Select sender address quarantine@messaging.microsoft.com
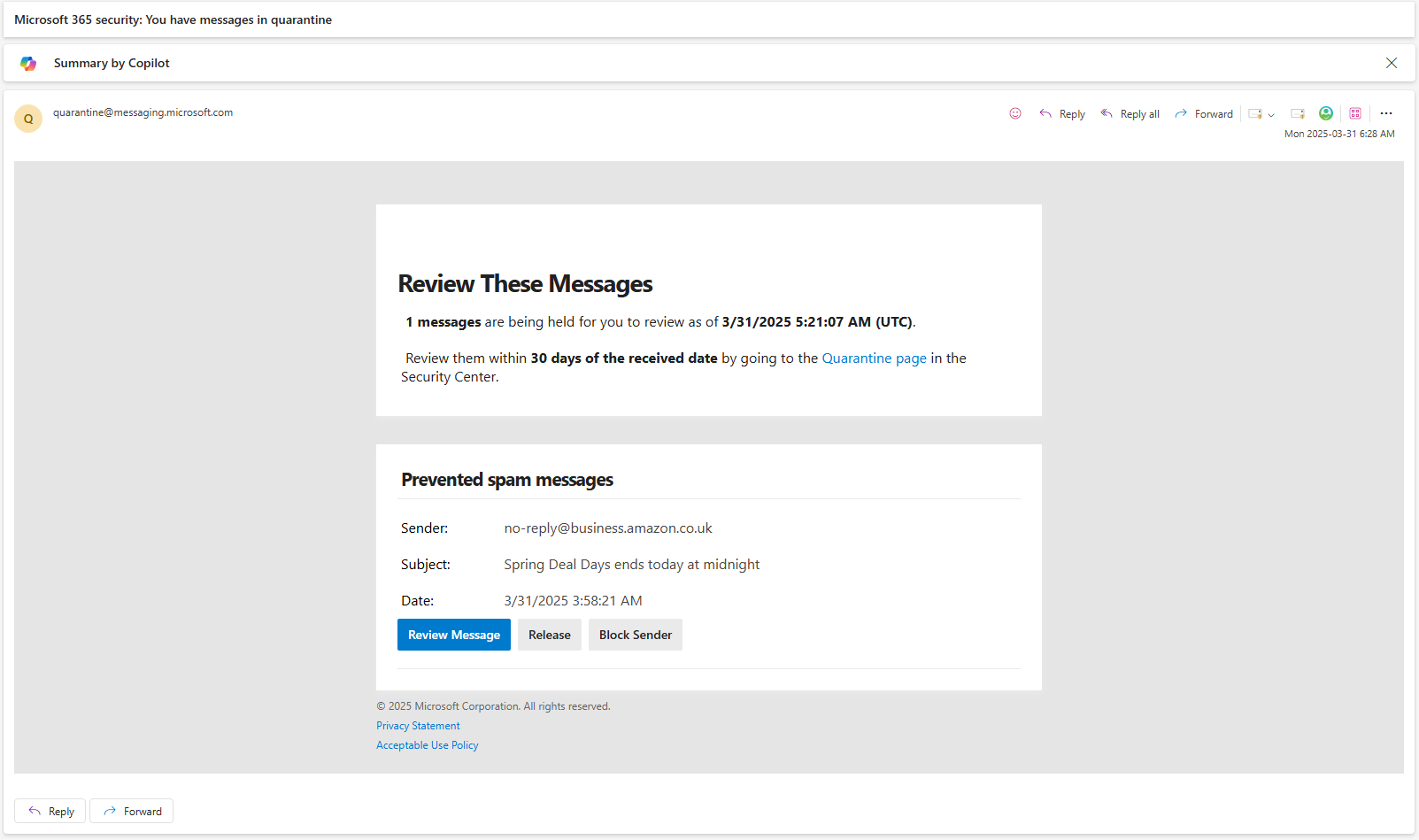The width and height of the screenshot is (1419, 840). pos(143,112)
